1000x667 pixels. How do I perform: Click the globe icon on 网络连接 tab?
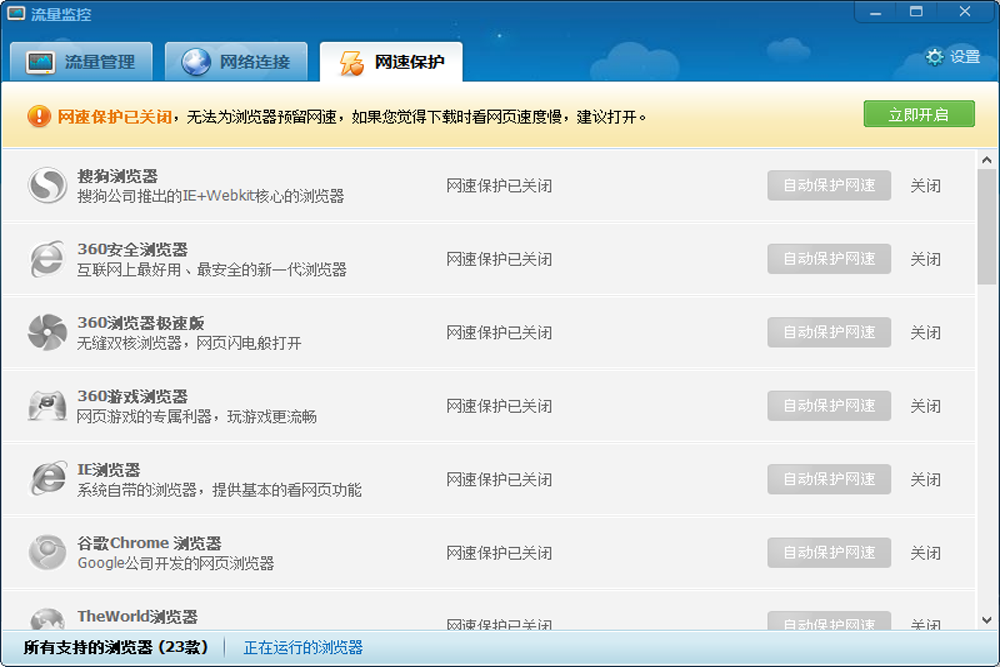(x=196, y=62)
